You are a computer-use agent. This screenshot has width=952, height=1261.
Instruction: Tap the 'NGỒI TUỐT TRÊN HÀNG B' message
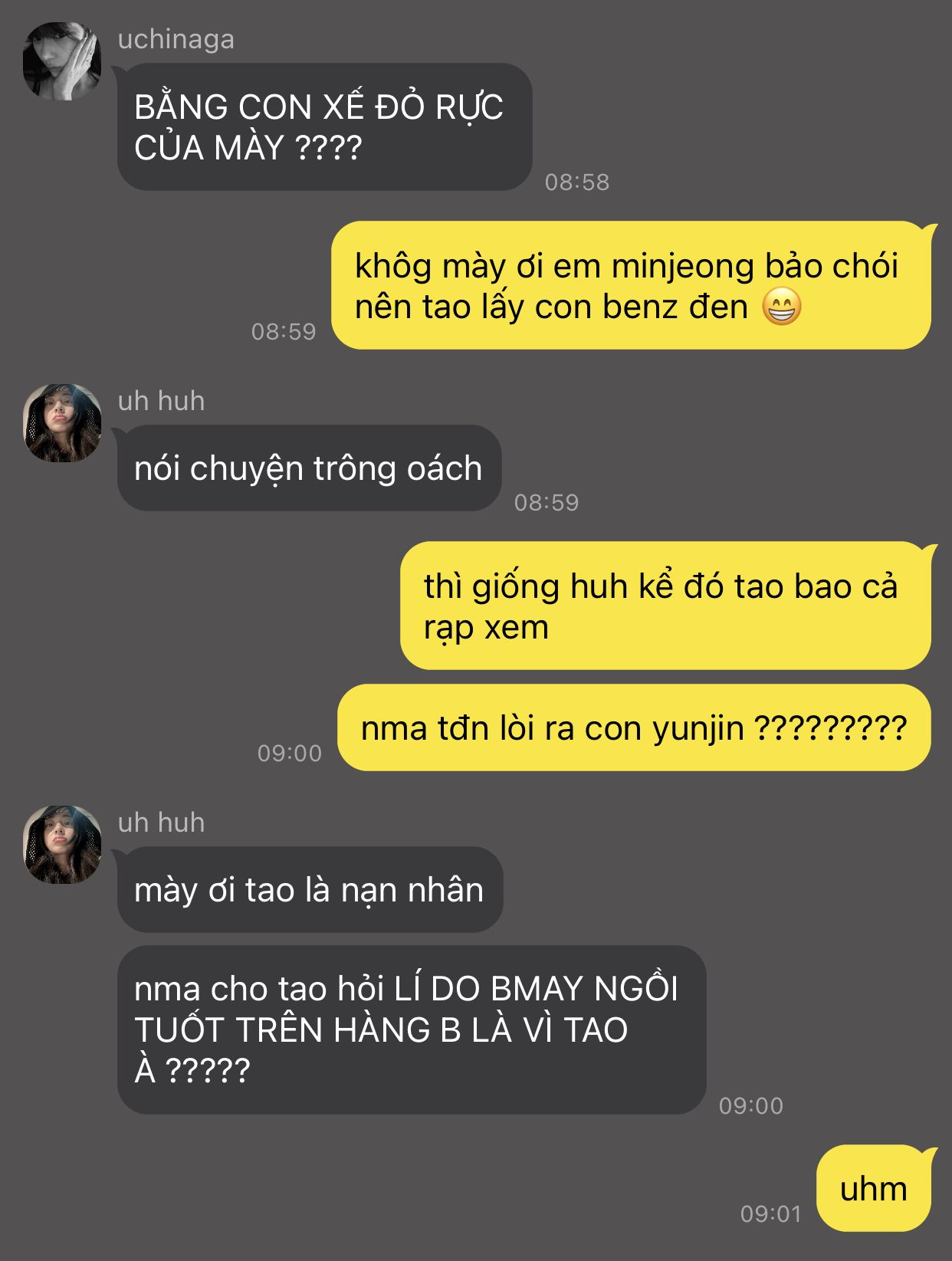[412, 1029]
